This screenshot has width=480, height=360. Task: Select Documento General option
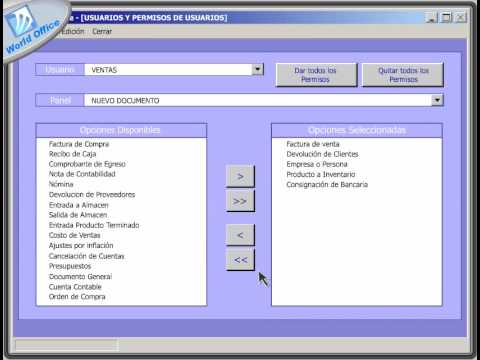(80, 276)
